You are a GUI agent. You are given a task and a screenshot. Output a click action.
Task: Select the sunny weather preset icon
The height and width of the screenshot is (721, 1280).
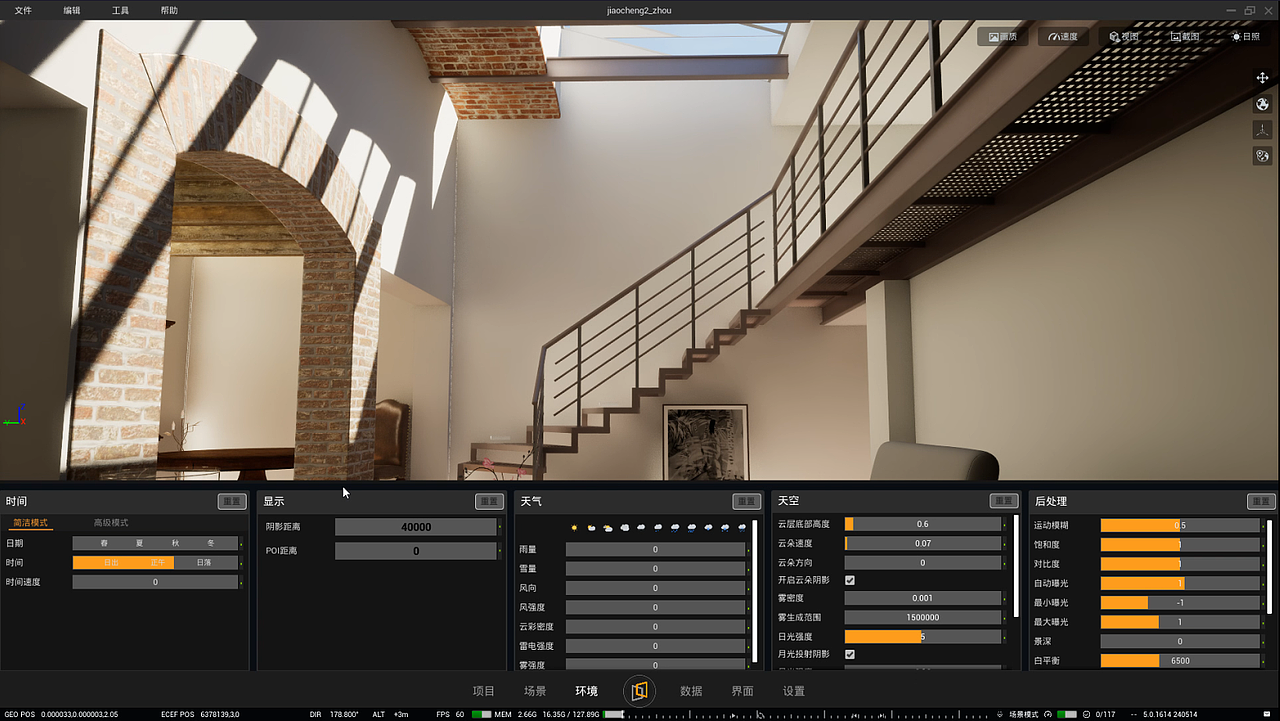(574, 527)
